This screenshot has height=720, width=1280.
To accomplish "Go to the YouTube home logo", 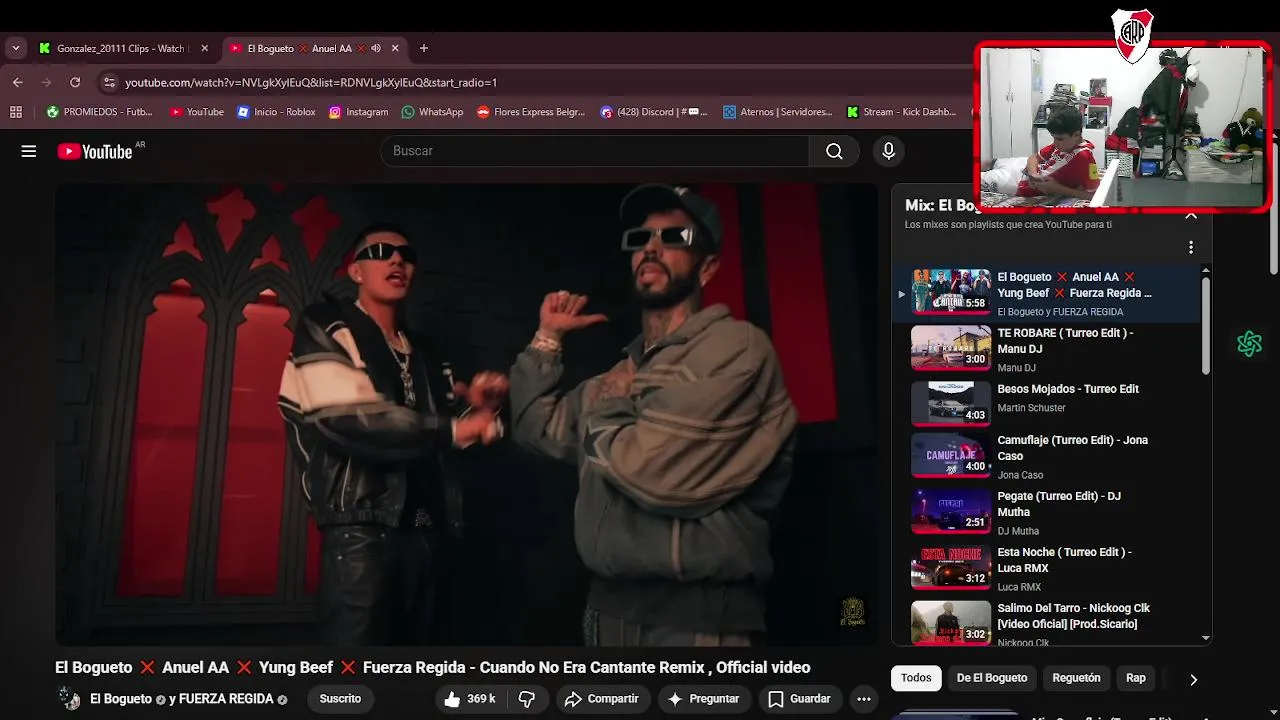I will click(95, 151).
